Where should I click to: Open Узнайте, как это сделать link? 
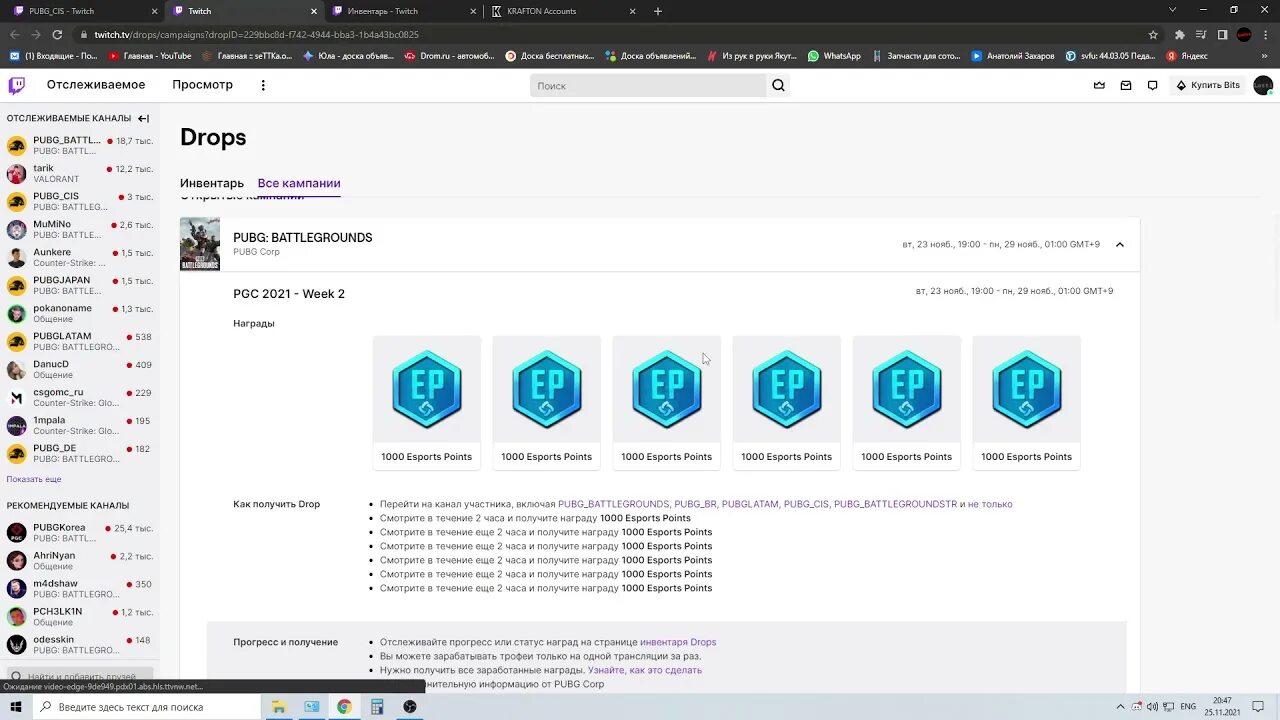click(x=645, y=670)
